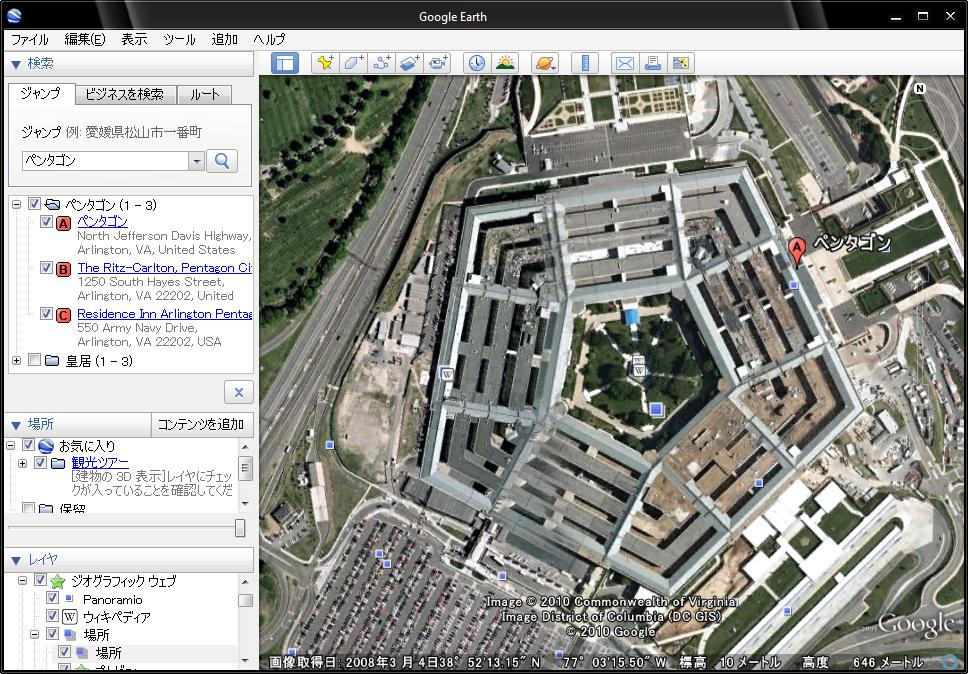Open the Residence Inn Arlington link
The image size is (968, 674).
tap(164, 314)
